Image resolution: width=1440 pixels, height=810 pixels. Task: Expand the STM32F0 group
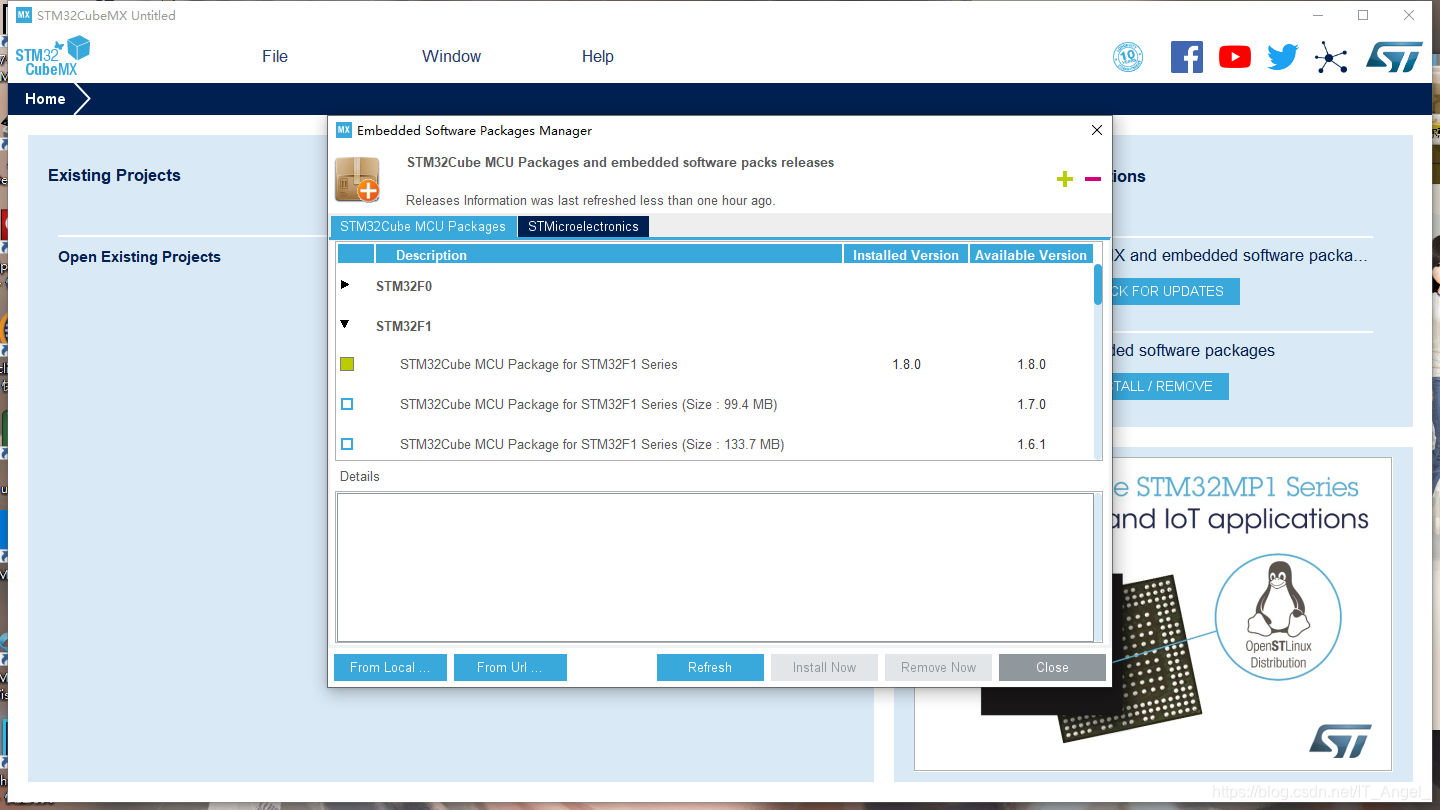coord(345,285)
